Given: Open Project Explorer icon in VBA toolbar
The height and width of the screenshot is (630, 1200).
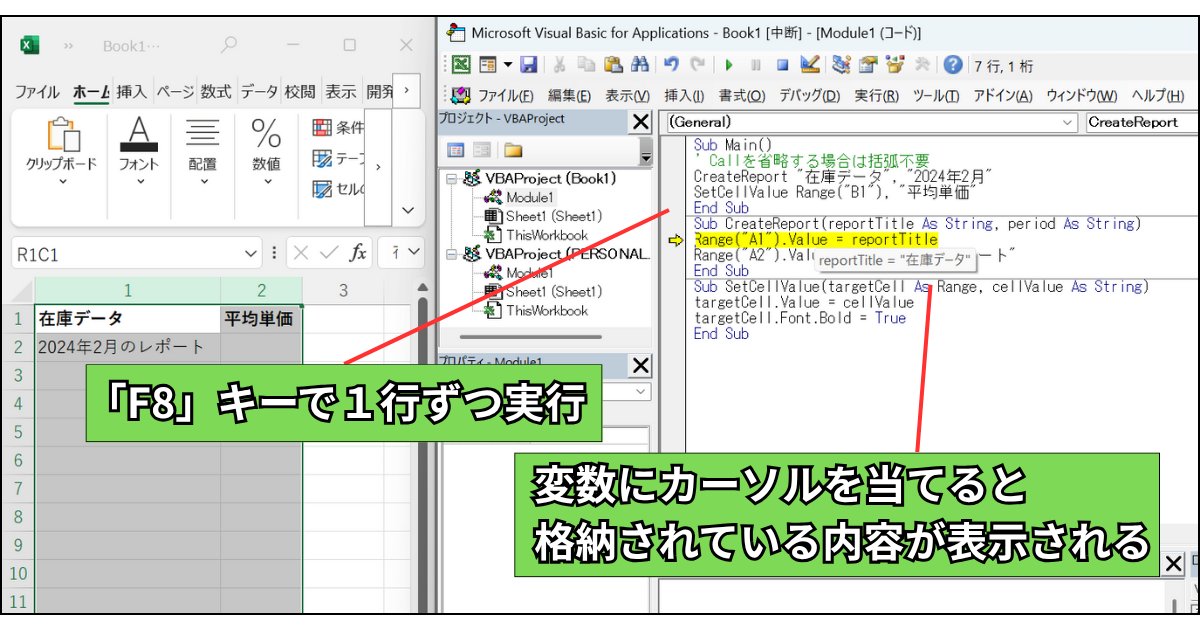Looking at the screenshot, I should [841, 65].
